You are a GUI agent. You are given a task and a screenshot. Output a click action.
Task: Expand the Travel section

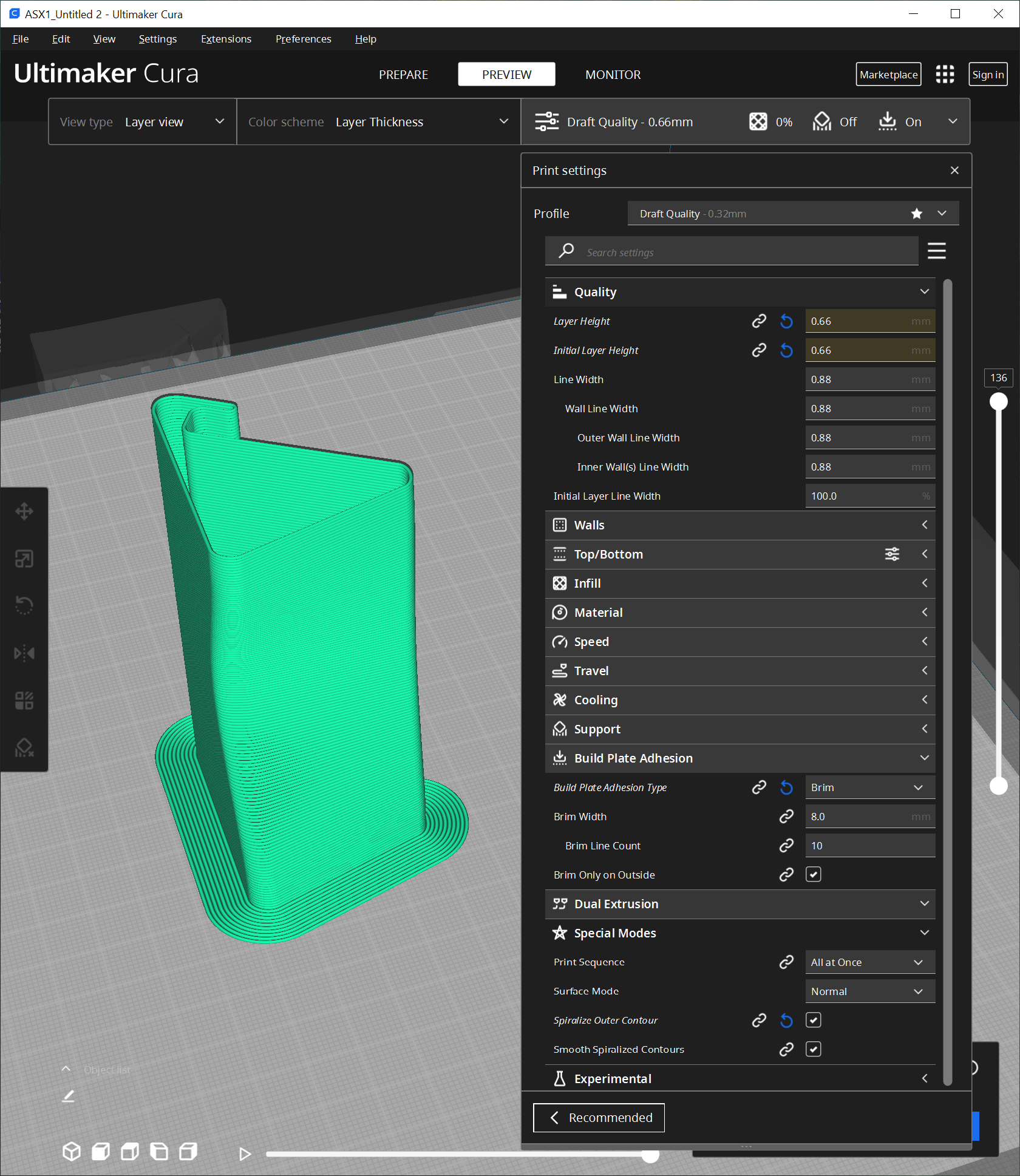coord(740,671)
